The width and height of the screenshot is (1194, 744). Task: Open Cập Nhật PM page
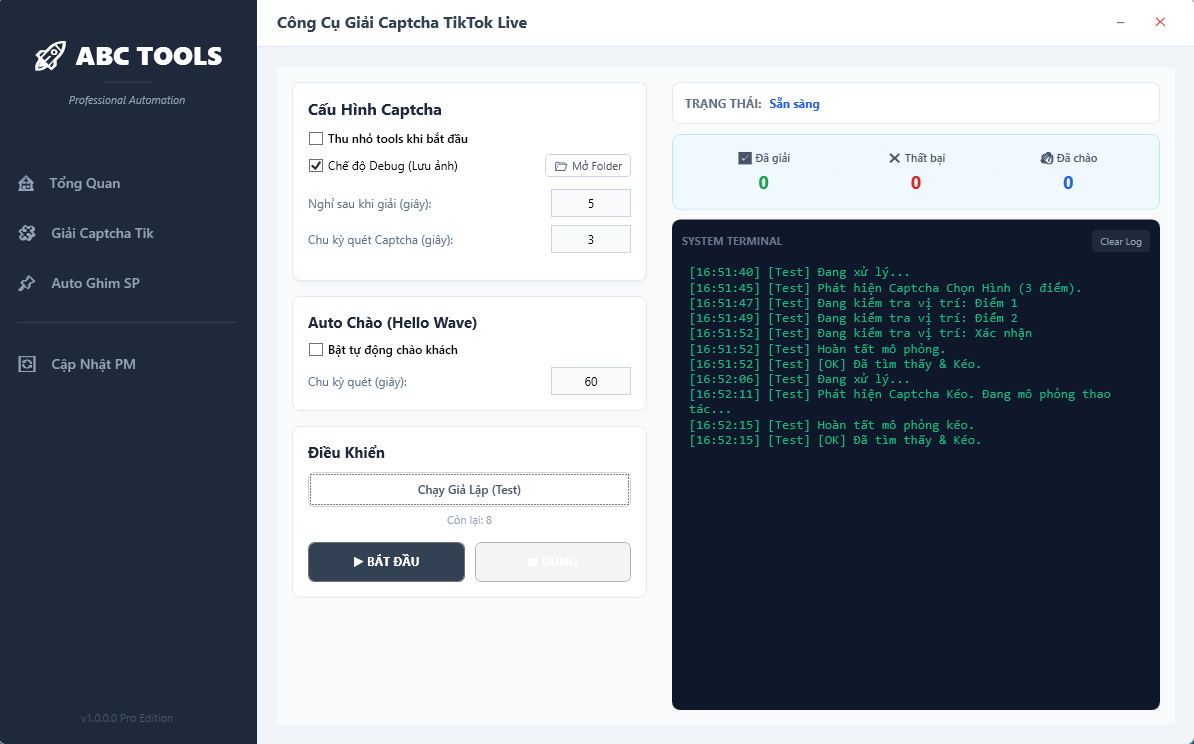(x=93, y=364)
